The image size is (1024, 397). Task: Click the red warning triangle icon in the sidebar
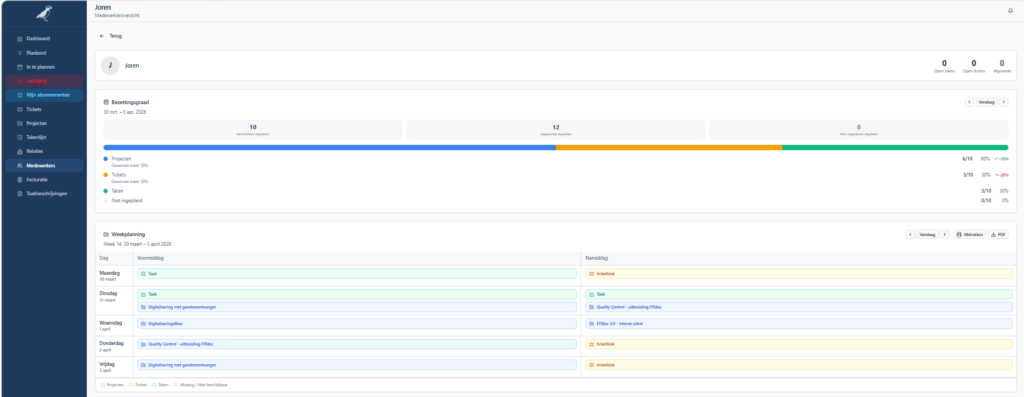20,81
